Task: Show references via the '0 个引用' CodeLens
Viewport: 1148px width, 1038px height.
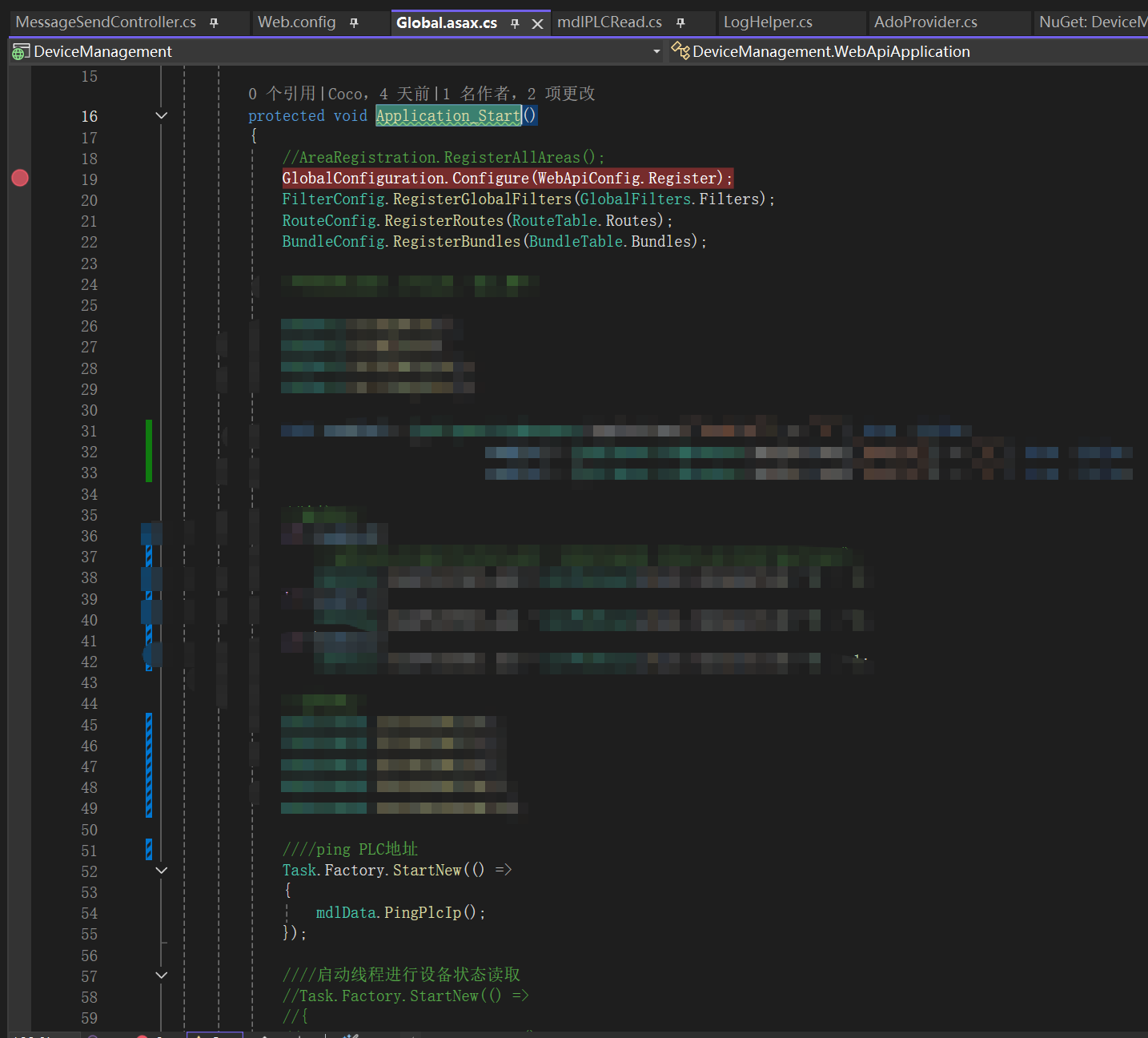Action: [282, 94]
